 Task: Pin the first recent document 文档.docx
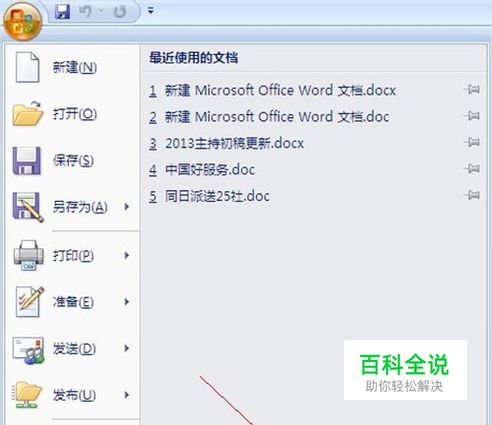click(472, 89)
